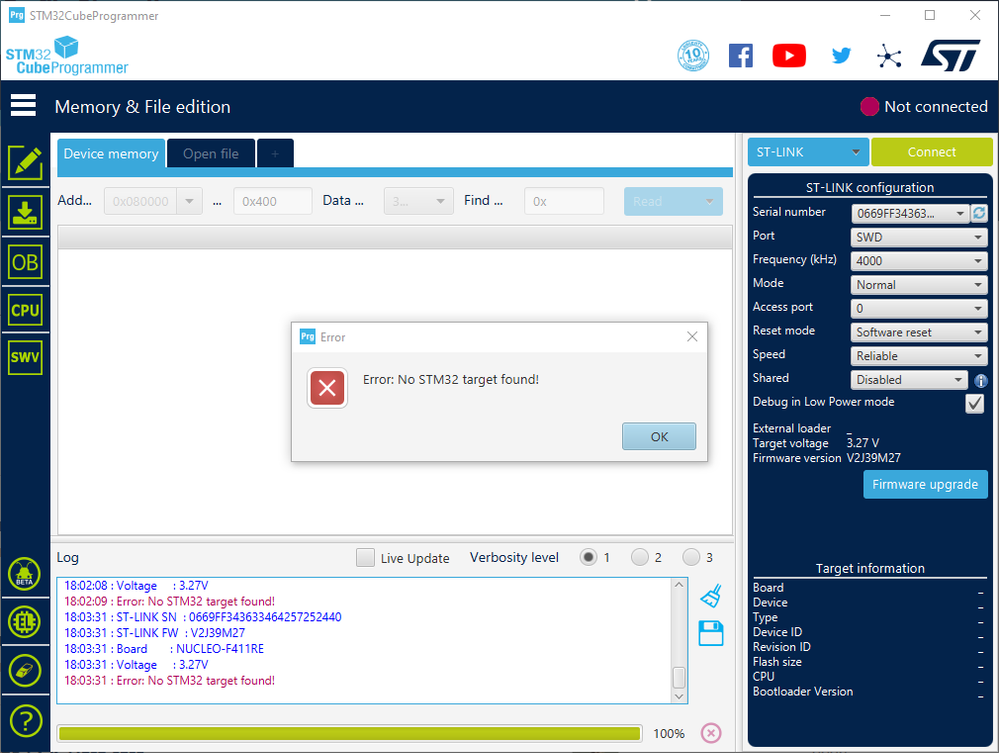Open ST Facebook page icon

click(x=740, y=56)
